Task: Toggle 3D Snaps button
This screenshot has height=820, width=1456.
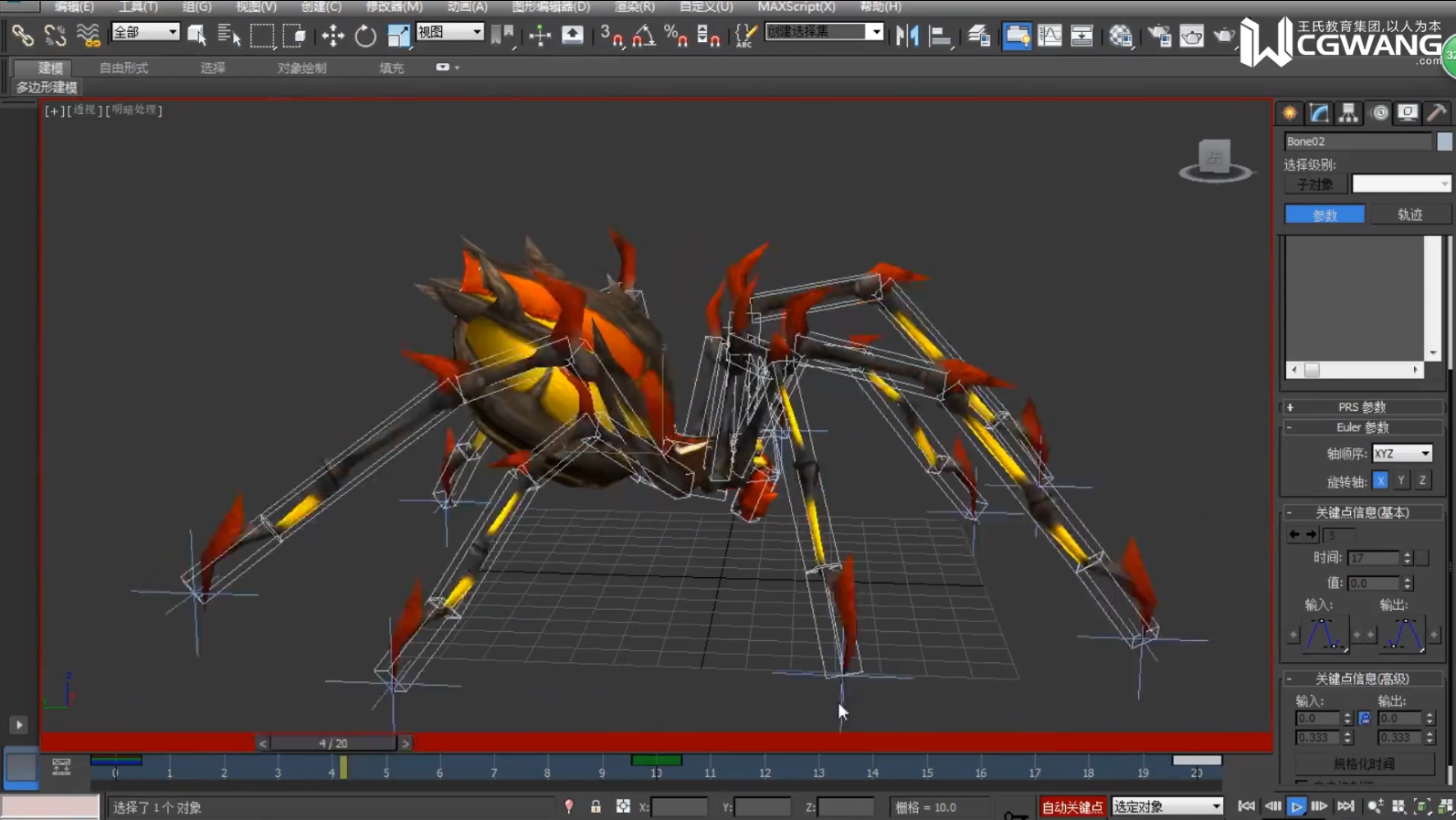Action: coord(611,36)
